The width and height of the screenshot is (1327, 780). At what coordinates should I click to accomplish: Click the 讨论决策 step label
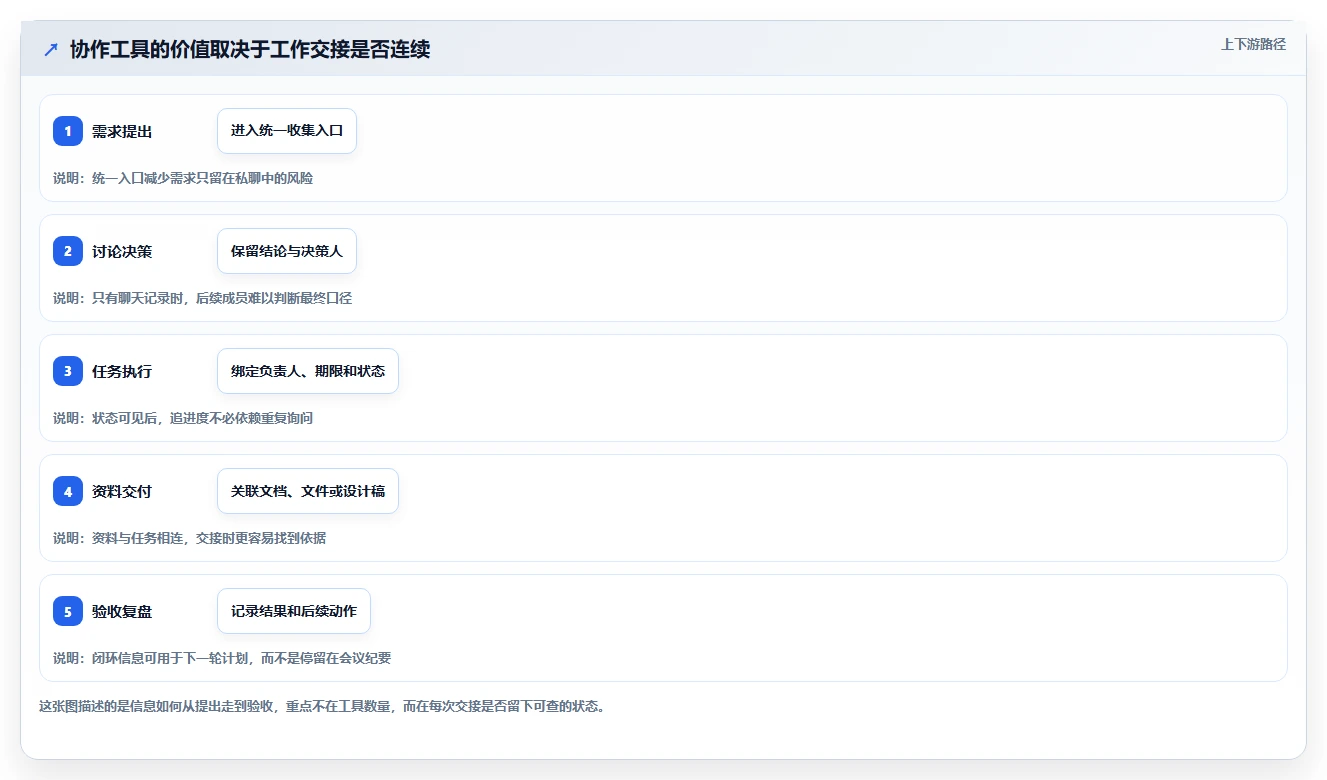122,251
